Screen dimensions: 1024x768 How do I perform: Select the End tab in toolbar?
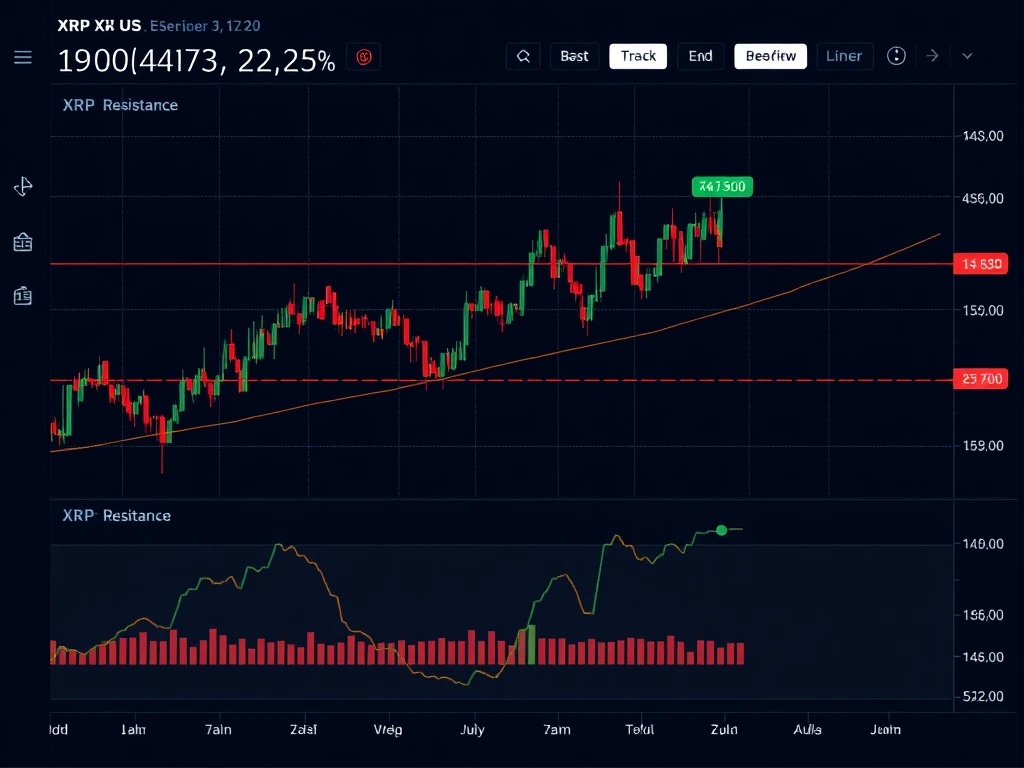(700, 56)
